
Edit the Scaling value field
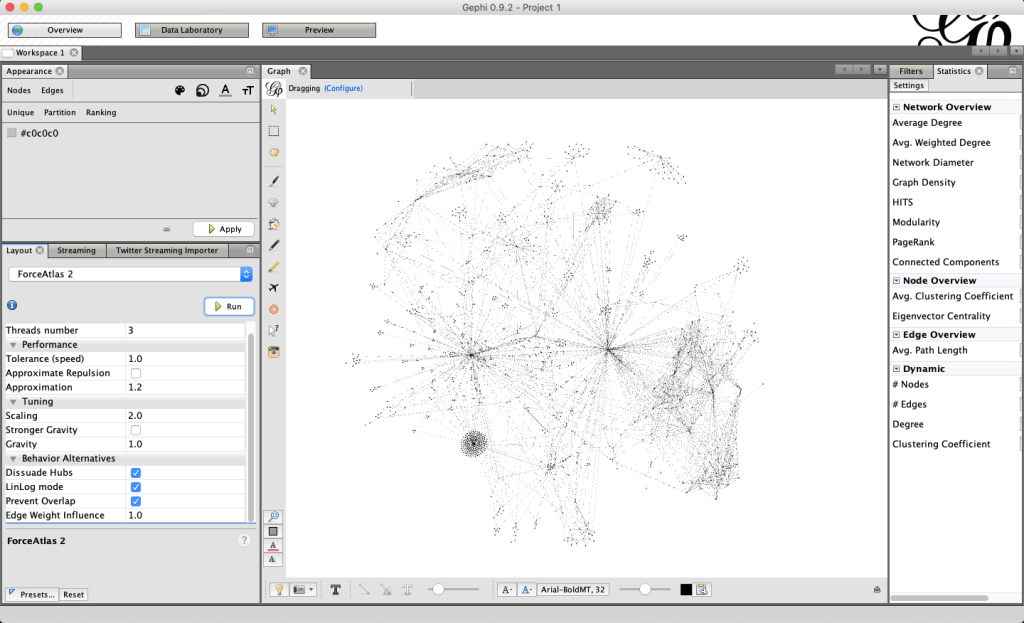pos(185,416)
